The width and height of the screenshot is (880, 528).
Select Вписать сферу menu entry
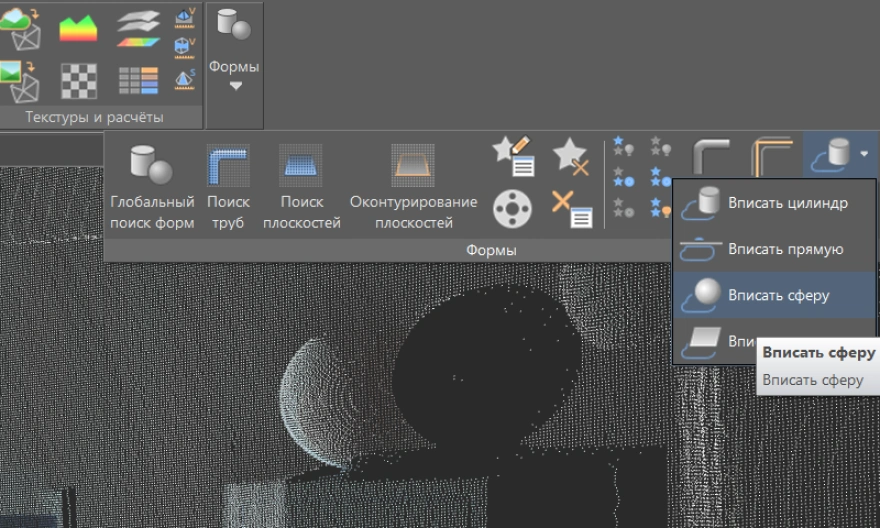(762, 295)
